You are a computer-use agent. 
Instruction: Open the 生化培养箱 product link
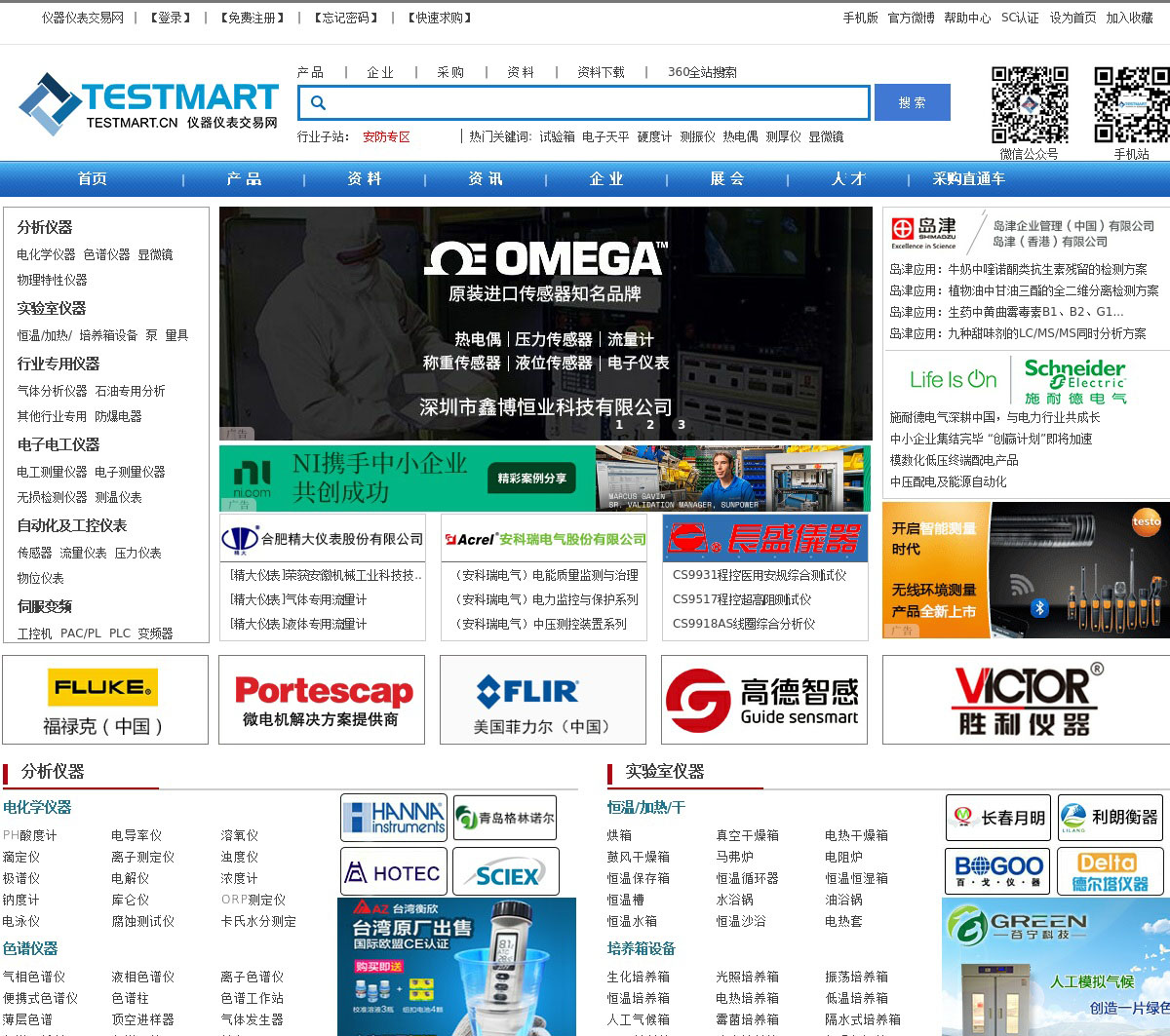coord(638,977)
